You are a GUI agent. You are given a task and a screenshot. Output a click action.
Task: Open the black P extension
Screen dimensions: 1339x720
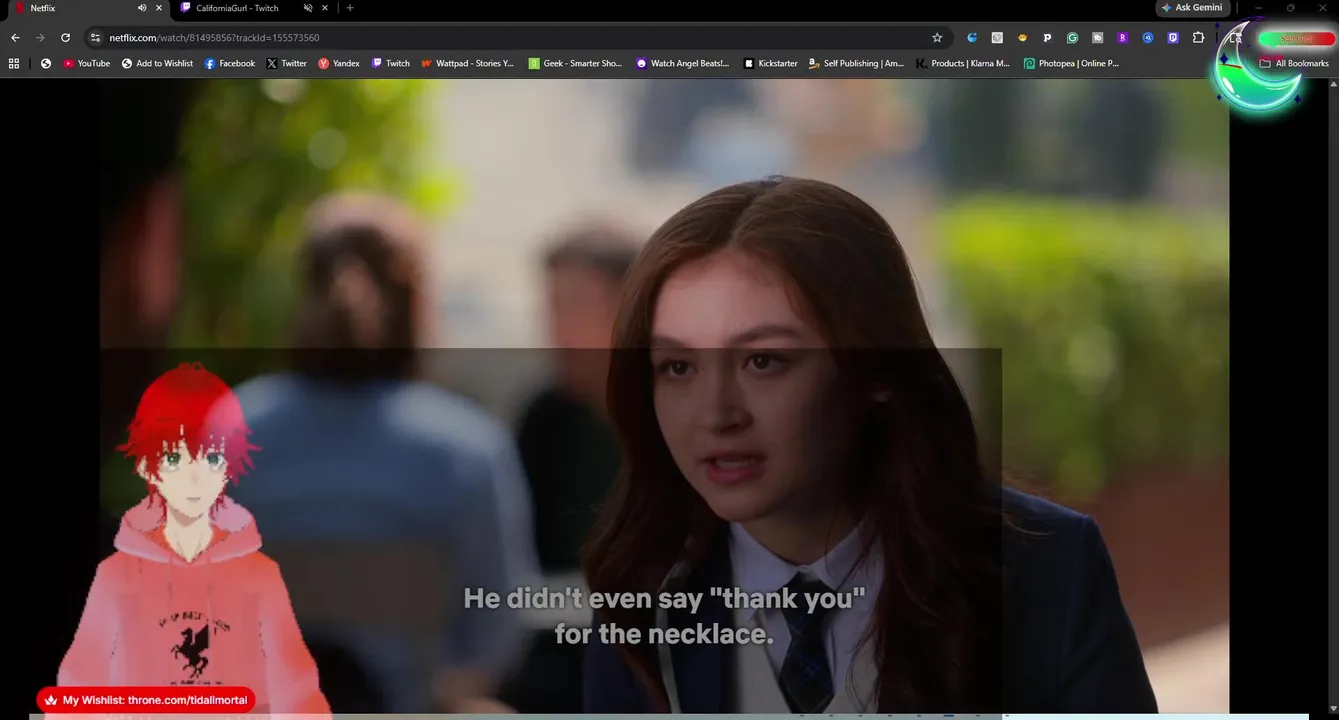[x=1047, y=38]
